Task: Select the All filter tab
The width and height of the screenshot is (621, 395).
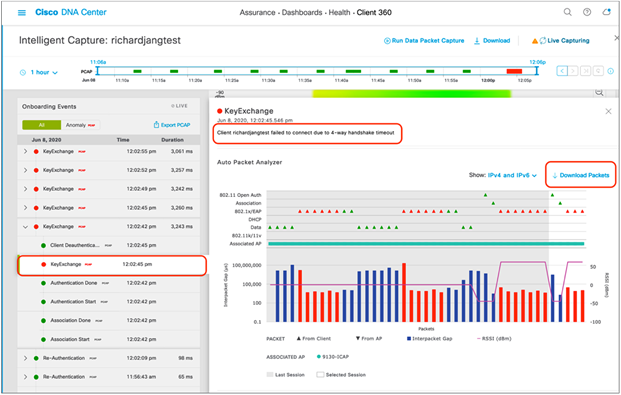Action: pyautogui.click(x=42, y=125)
